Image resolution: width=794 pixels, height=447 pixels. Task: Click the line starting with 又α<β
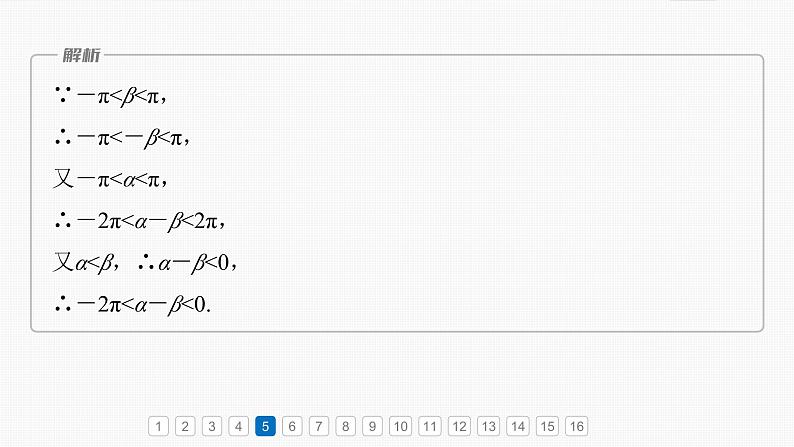144,262
